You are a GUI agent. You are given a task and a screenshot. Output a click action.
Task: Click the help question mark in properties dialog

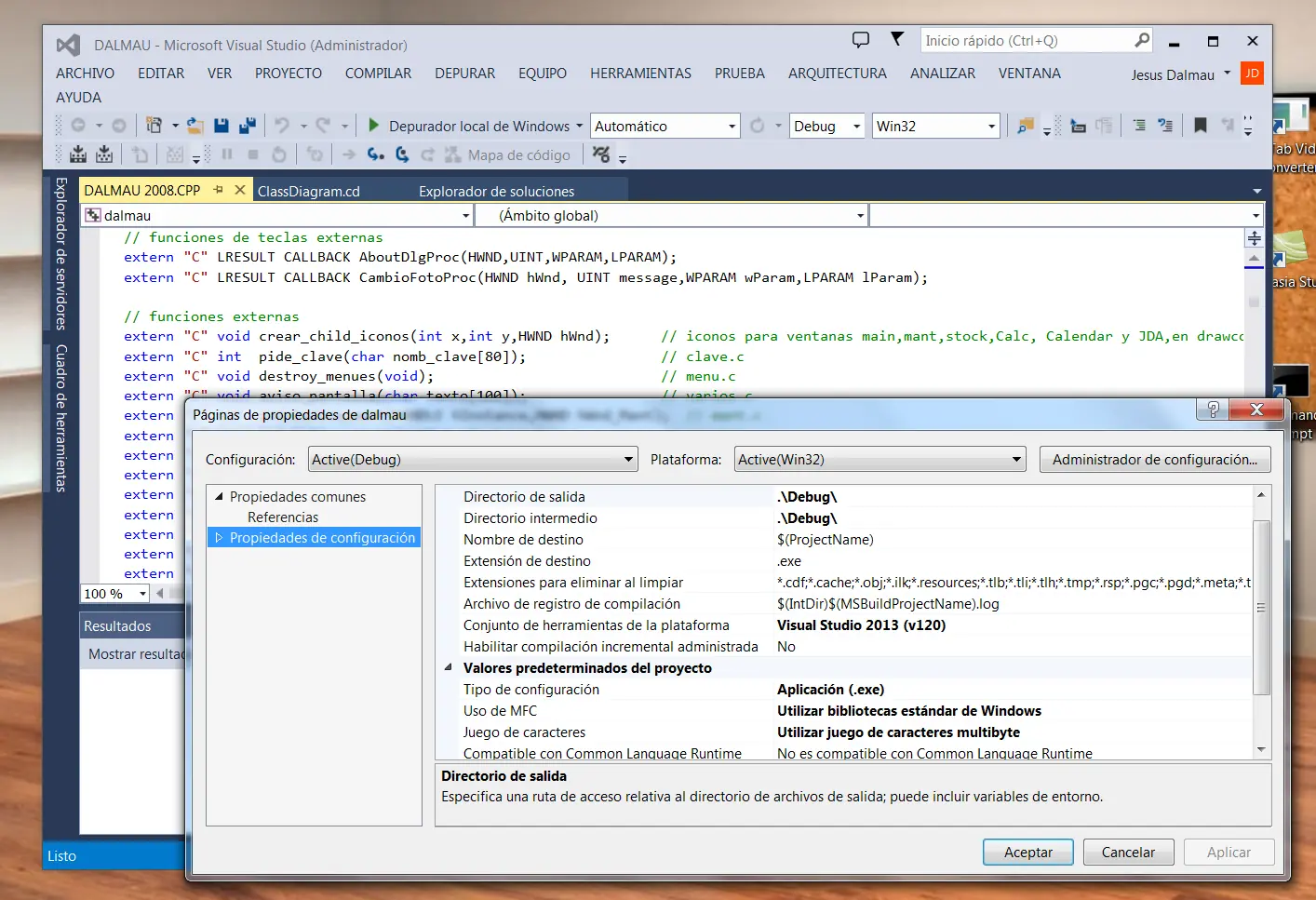coord(1213,410)
